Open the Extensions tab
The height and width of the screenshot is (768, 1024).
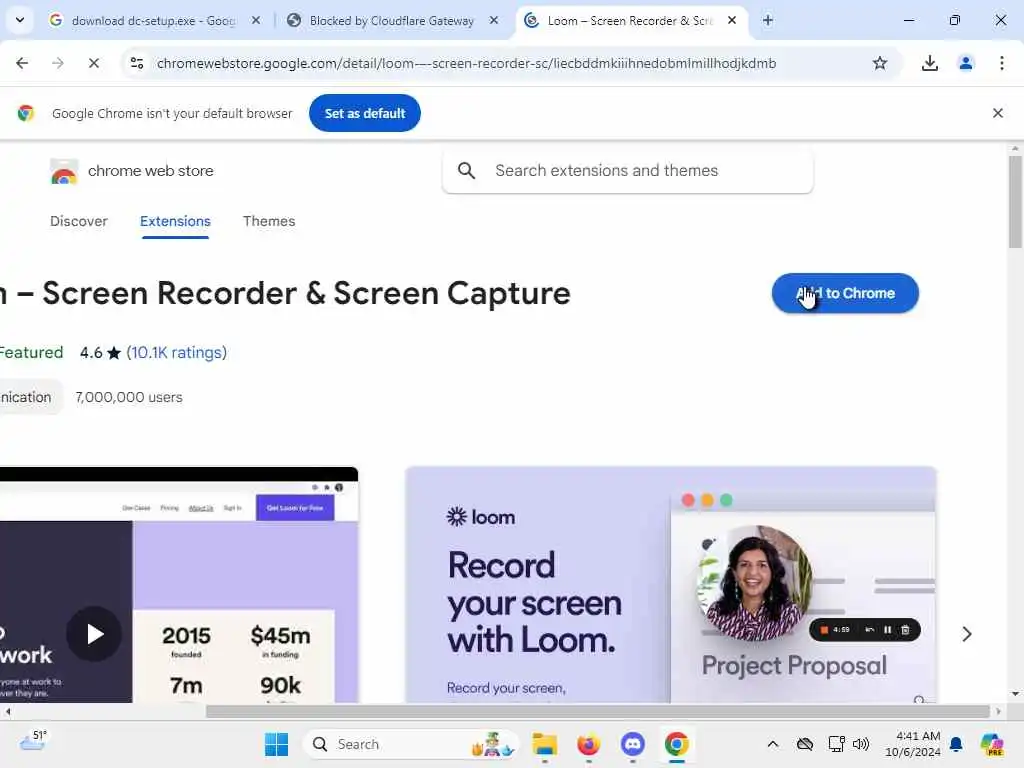(x=175, y=221)
